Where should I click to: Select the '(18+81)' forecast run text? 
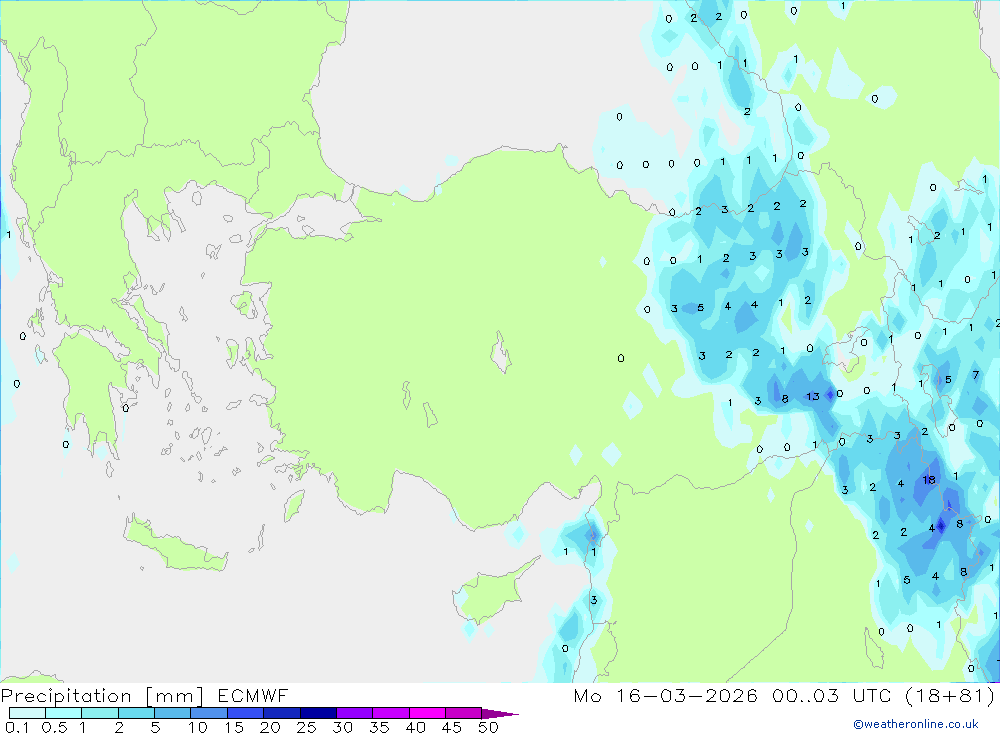click(x=950, y=695)
